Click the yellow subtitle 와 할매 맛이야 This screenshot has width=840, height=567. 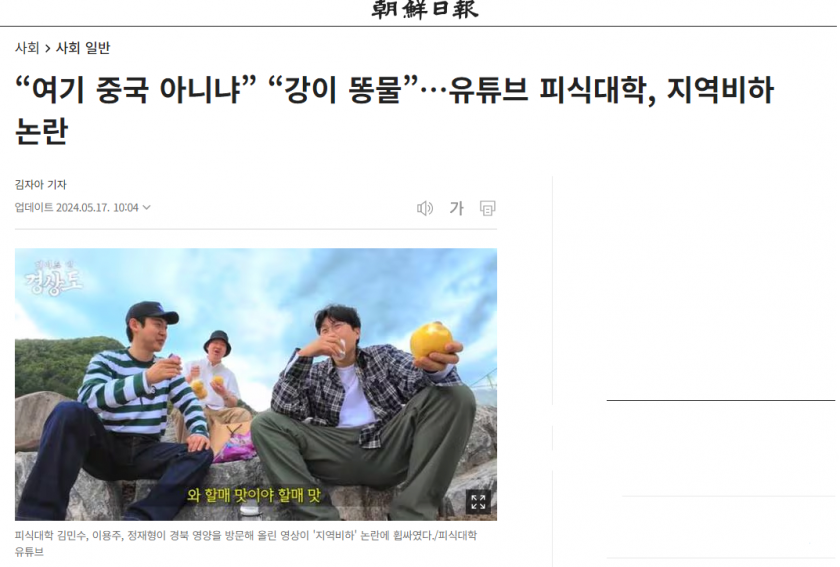pos(254,495)
